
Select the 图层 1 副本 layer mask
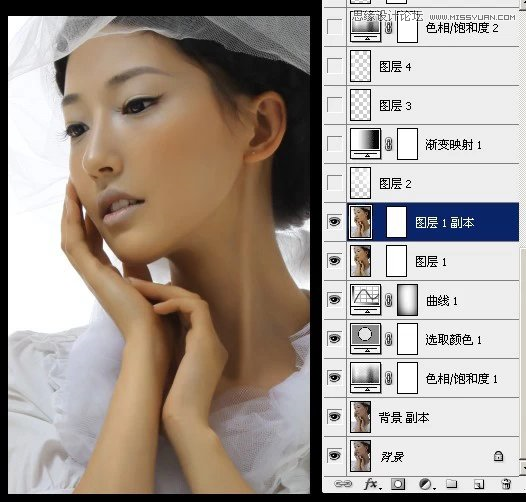point(397,222)
